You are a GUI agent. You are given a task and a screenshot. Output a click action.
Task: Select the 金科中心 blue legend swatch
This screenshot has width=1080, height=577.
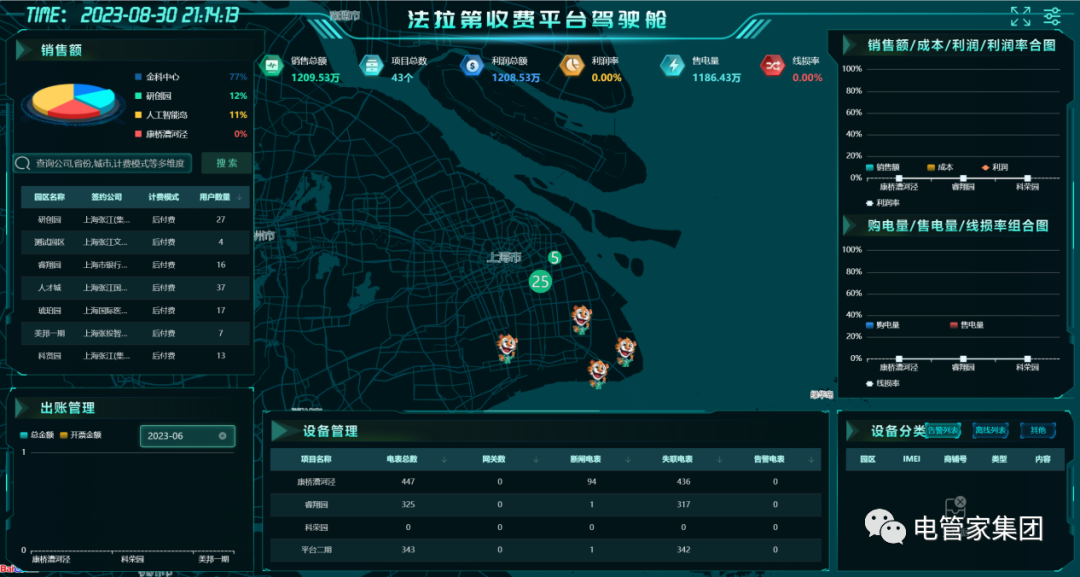[x=138, y=77]
